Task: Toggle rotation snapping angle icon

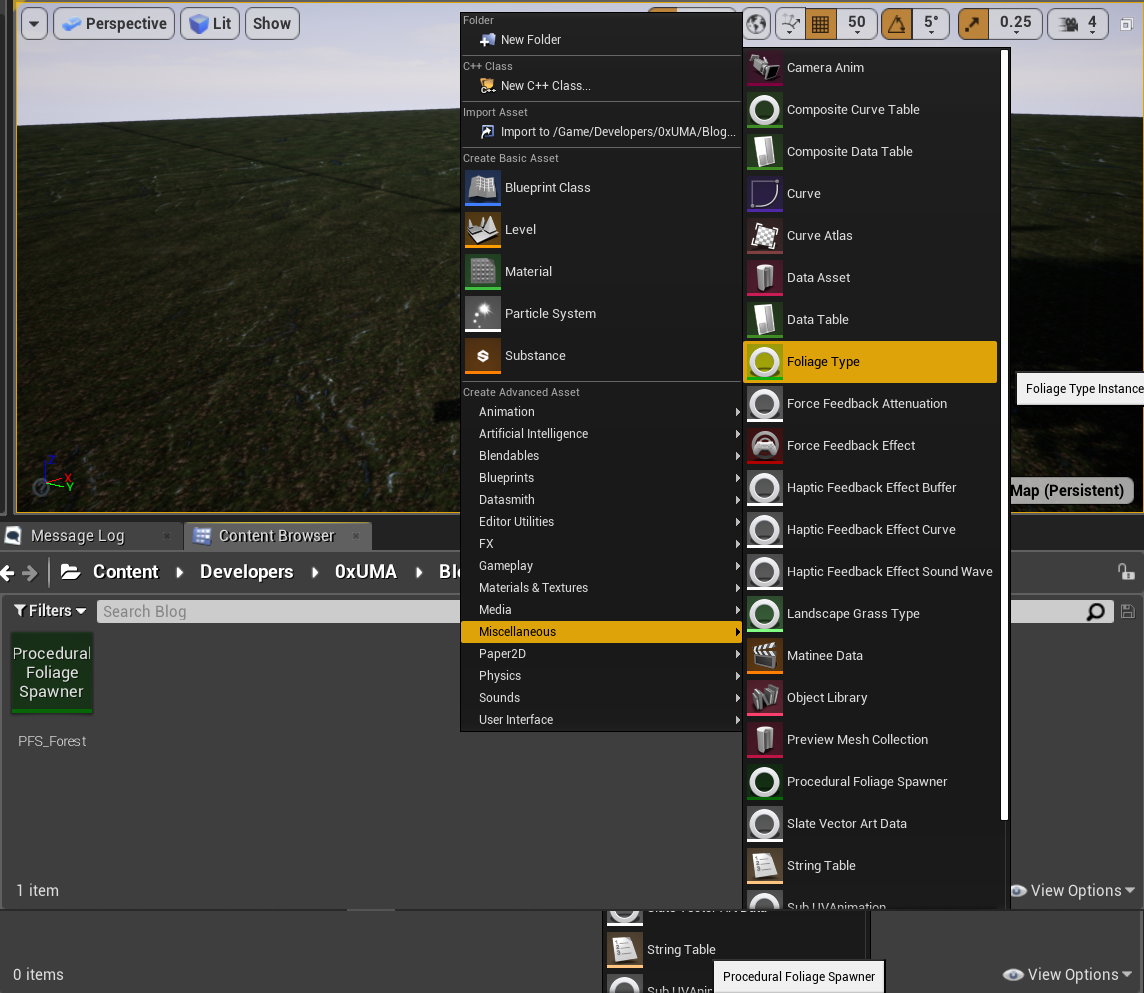Action: (x=897, y=24)
